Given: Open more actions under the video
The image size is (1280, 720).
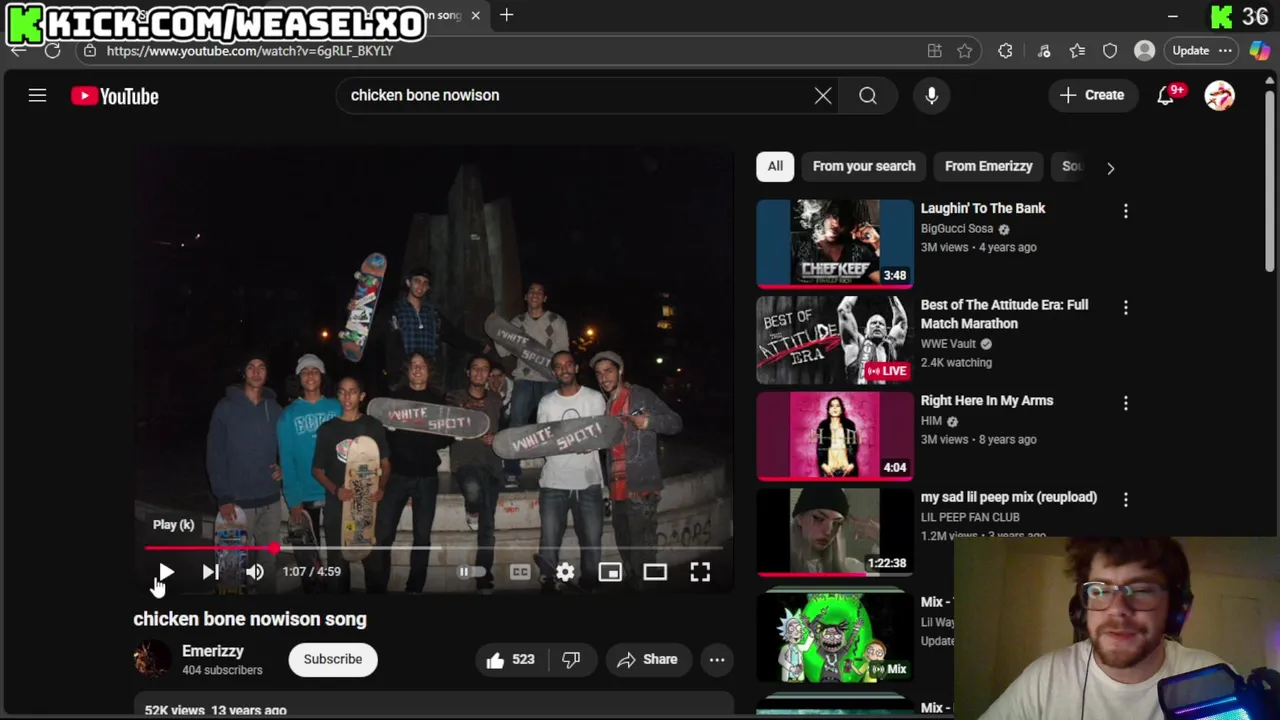Looking at the screenshot, I should coord(717,659).
